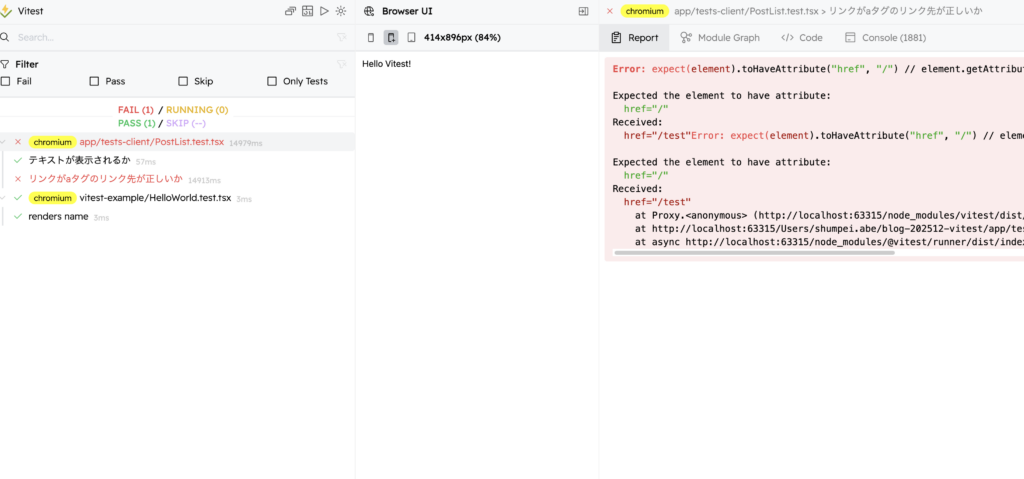Clear search using the filter-off icon
1024x479 pixels.
(x=341, y=38)
